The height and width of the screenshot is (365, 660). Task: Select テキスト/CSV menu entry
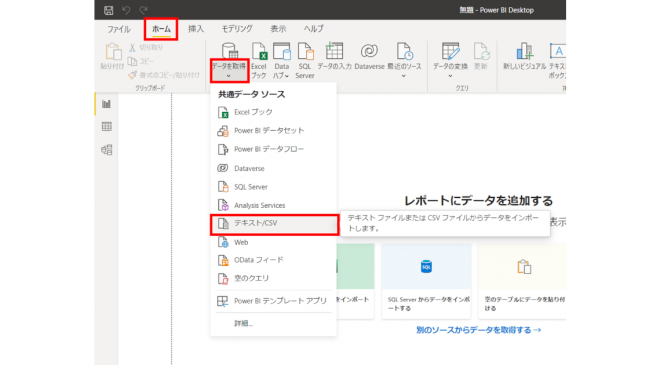(274, 224)
